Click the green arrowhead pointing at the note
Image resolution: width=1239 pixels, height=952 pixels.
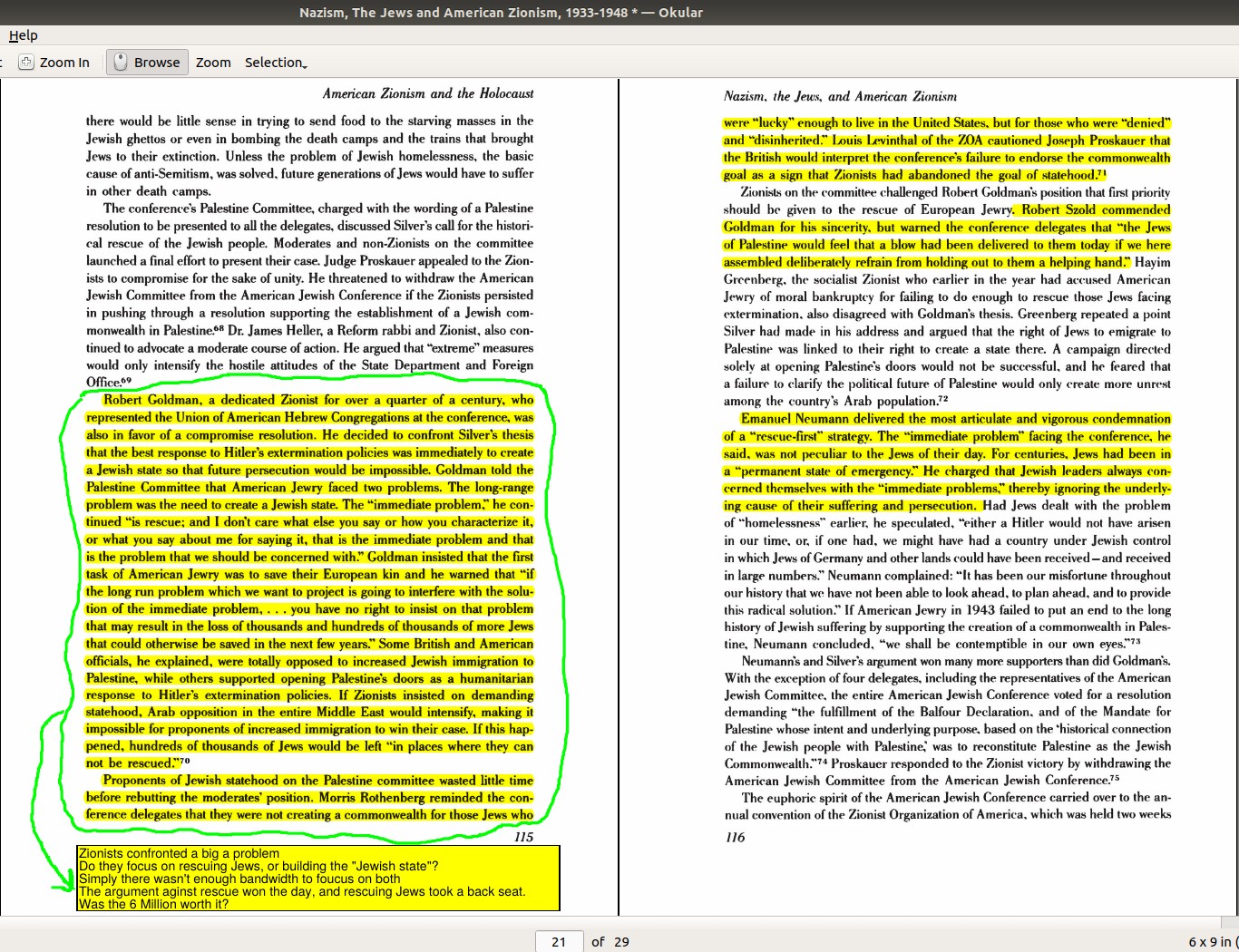(66, 883)
